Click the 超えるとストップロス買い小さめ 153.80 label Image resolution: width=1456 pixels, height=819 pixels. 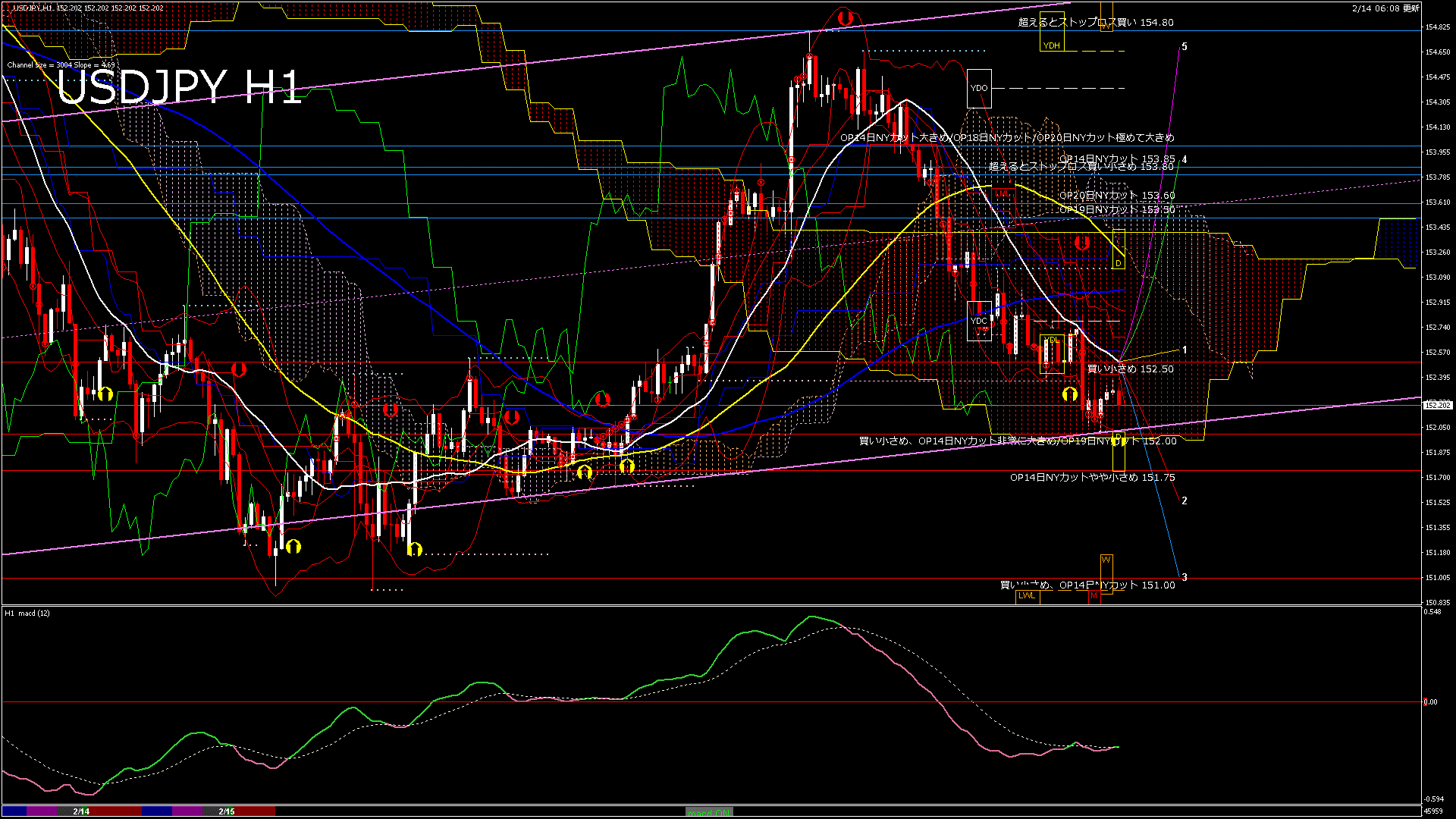pyautogui.click(x=1081, y=166)
